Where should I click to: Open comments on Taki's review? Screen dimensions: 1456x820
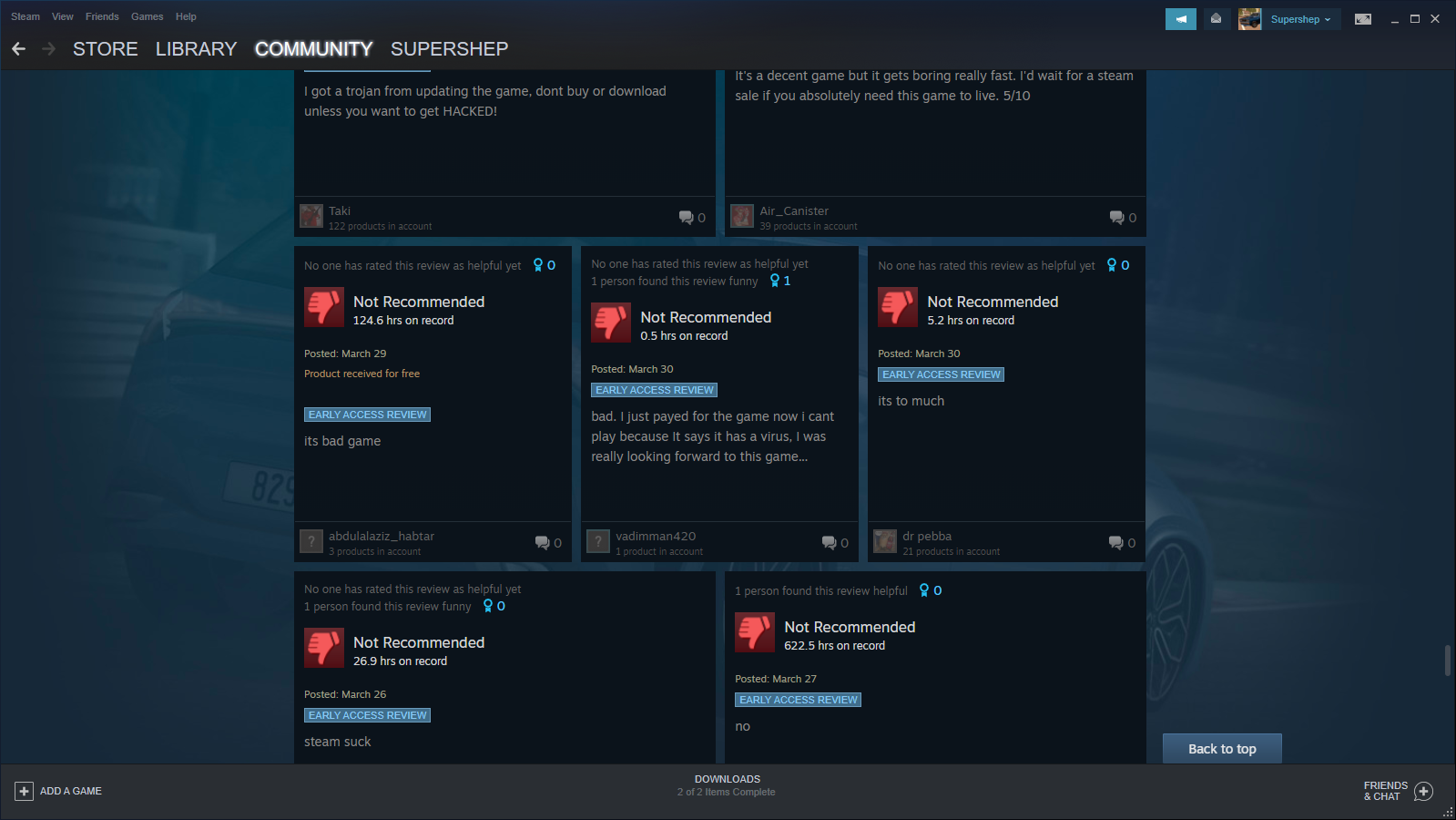[692, 217]
